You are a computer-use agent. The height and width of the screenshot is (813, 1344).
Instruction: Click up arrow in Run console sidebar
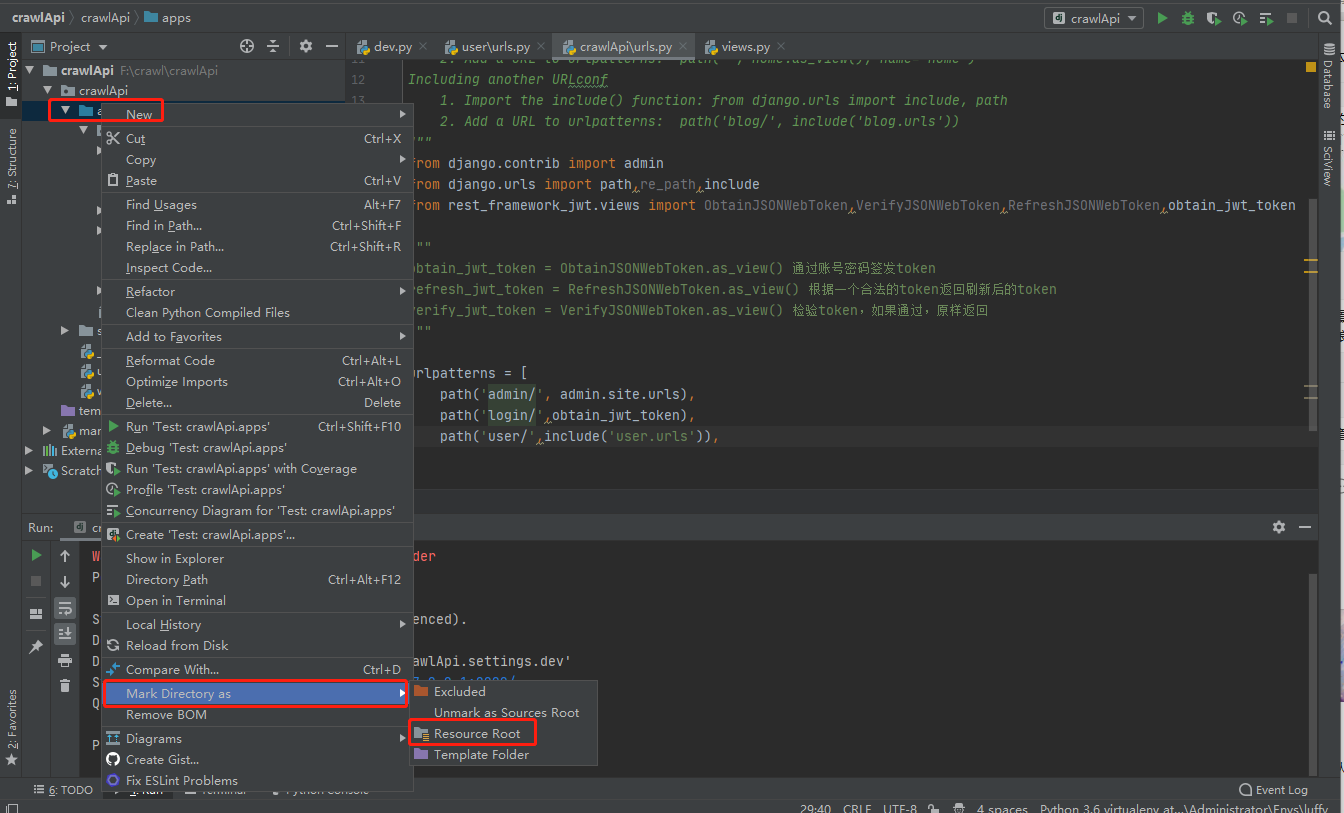point(65,555)
